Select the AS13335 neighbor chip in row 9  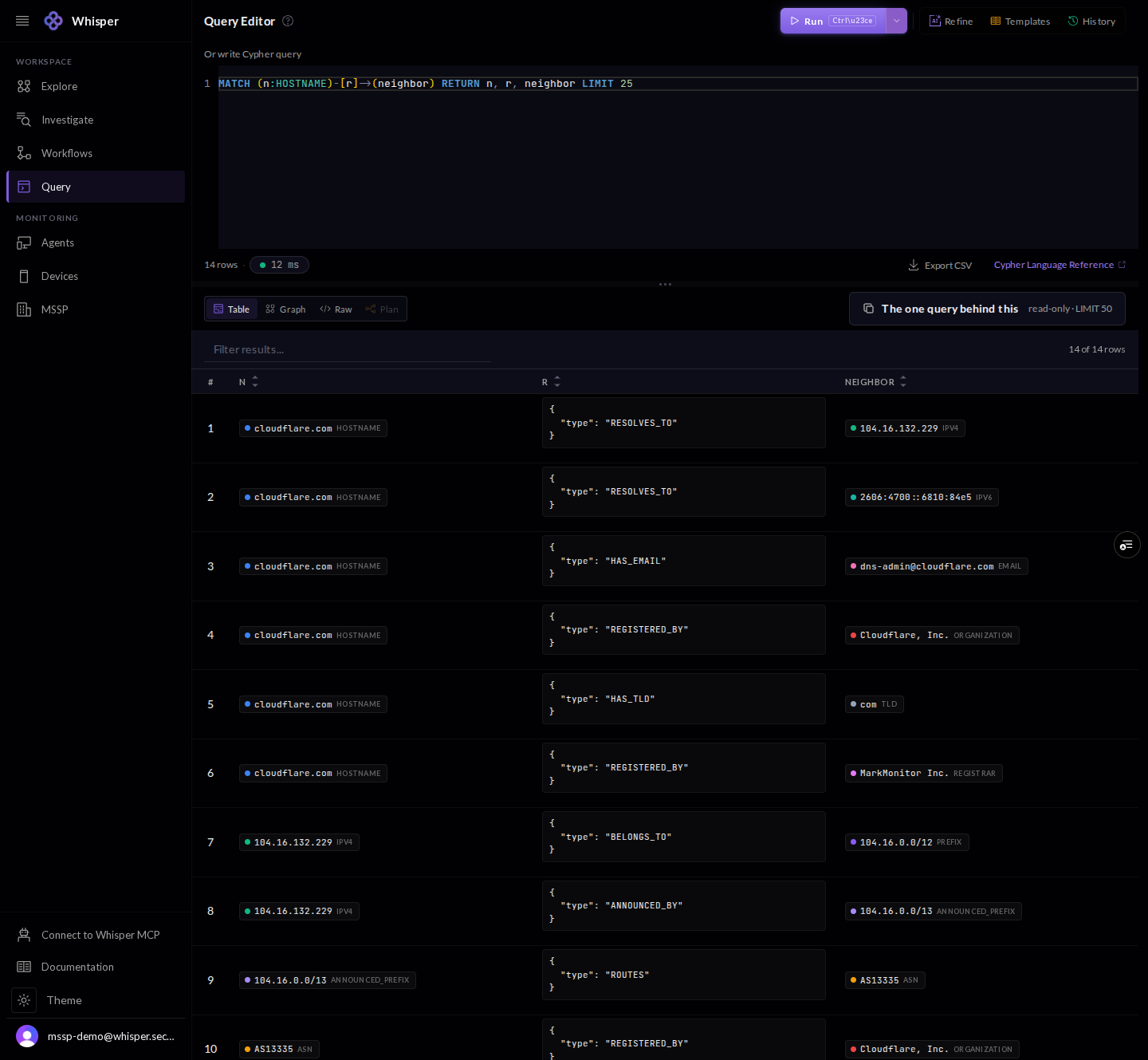885,980
